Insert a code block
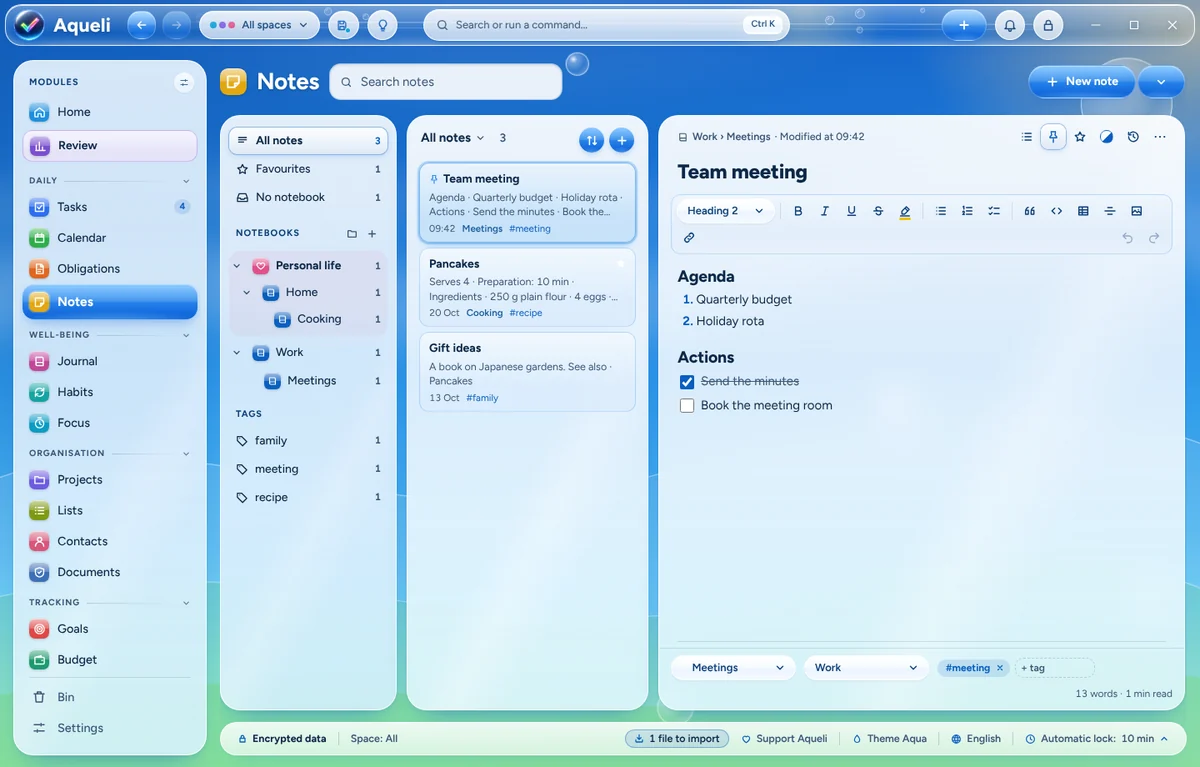Viewport: 1200px width, 767px height. 1056,211
